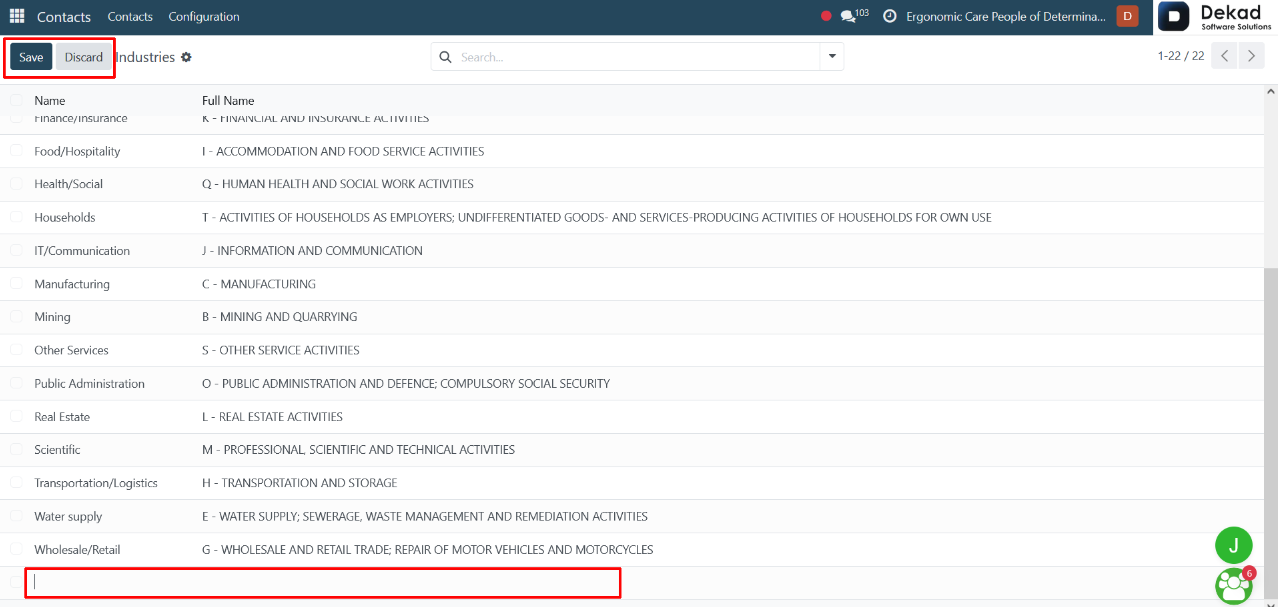Check the Other Services row checkbox
The height and width of the screenshot is (607, 1278).
16,350
